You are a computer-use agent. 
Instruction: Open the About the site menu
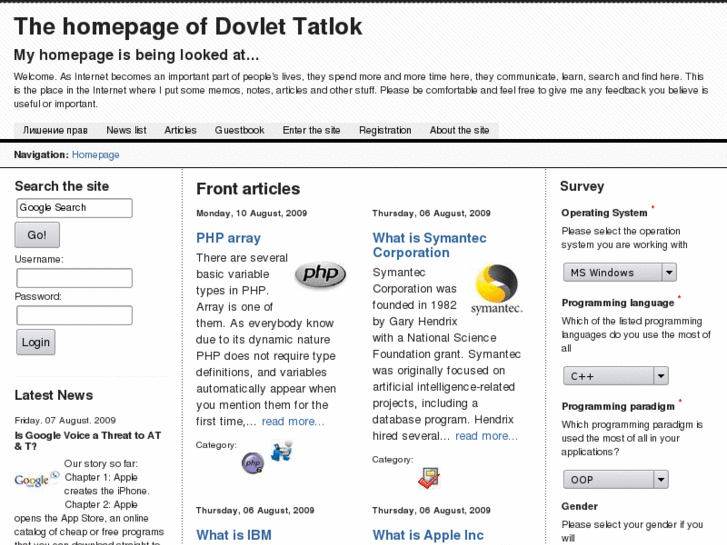click(459, 130)
